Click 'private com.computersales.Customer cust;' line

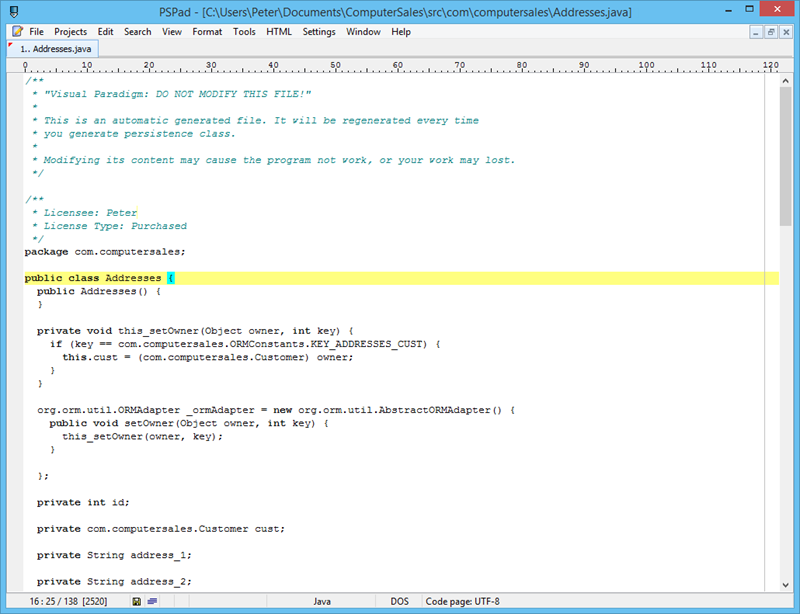(161, 529)
